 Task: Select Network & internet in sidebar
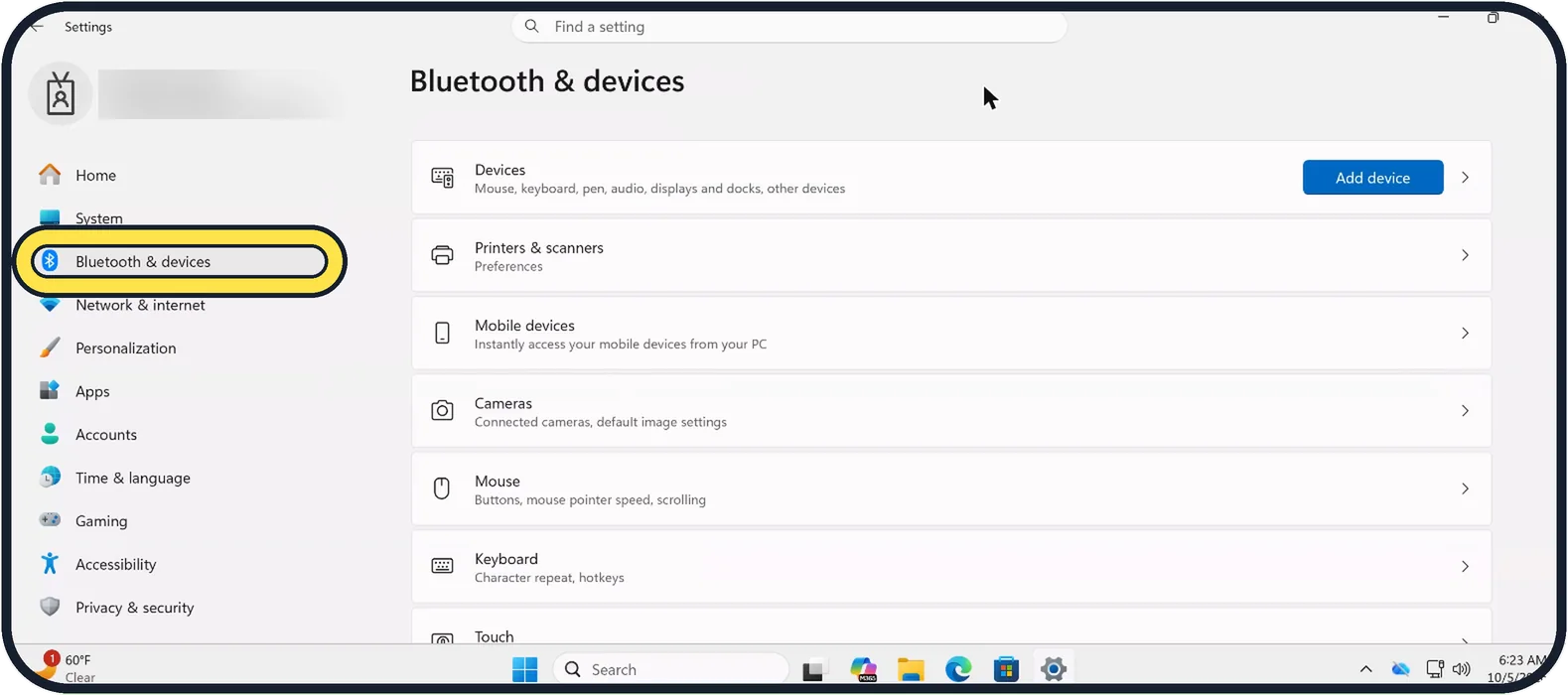click(x=140, y=305)
